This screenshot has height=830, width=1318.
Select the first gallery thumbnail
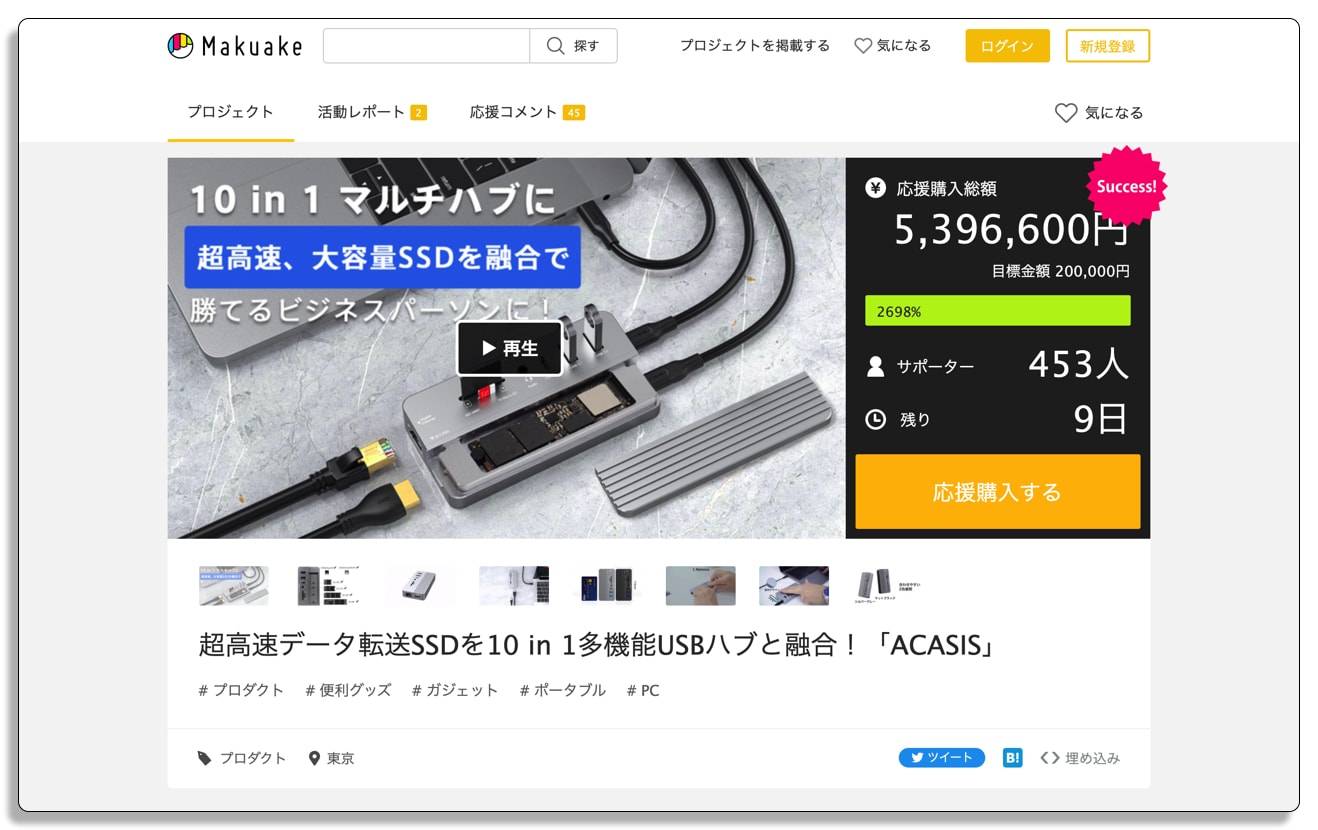coord(234,586)
